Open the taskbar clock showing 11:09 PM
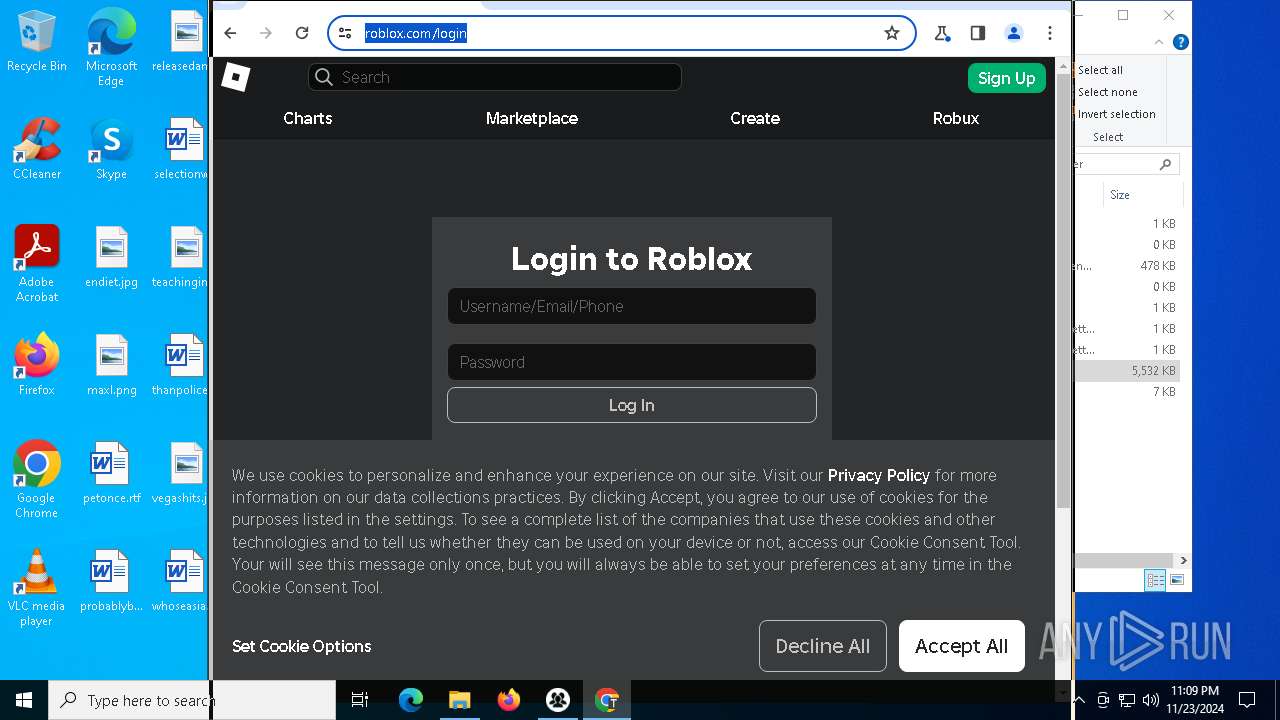 pyautogui.click(x=1194, y=700)
